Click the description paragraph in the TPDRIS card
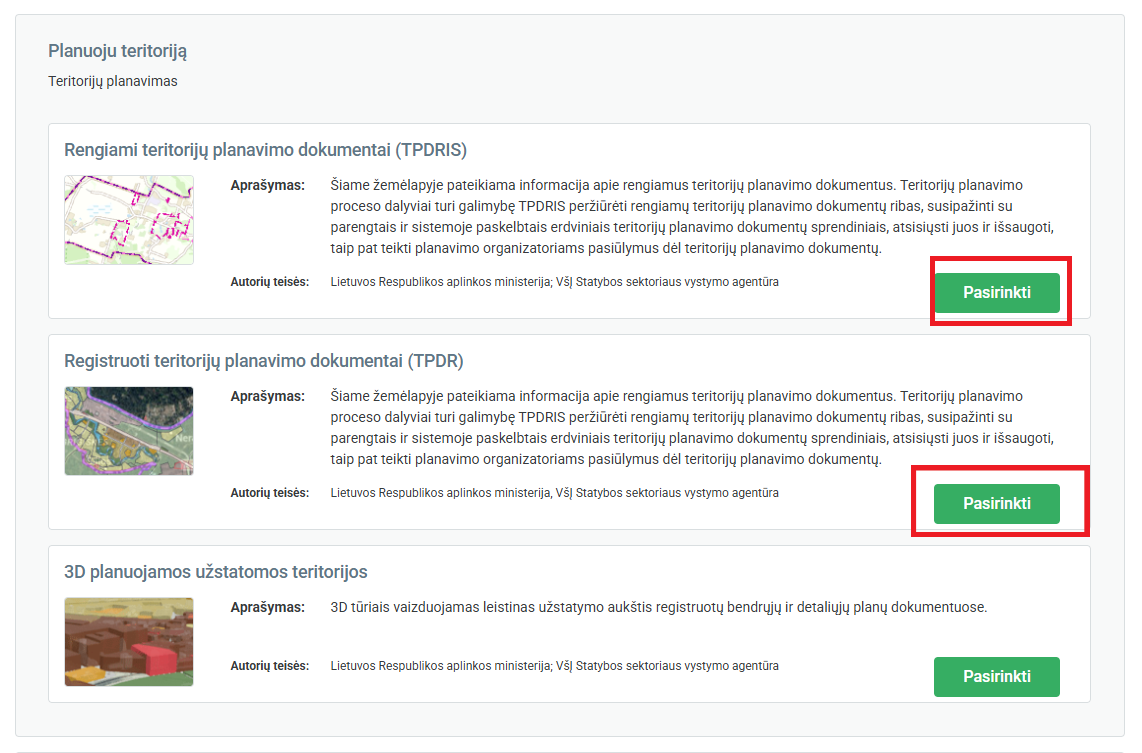Viewport: 1142px width, 753px height. pyautogui.click(x=690, y=217)
